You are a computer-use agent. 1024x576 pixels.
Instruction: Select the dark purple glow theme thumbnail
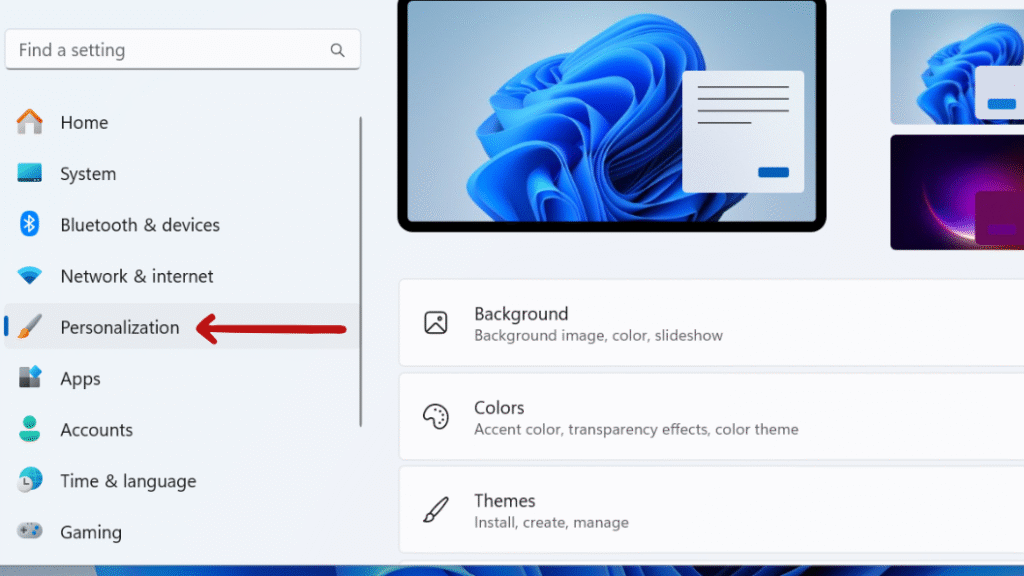[957, 192]
